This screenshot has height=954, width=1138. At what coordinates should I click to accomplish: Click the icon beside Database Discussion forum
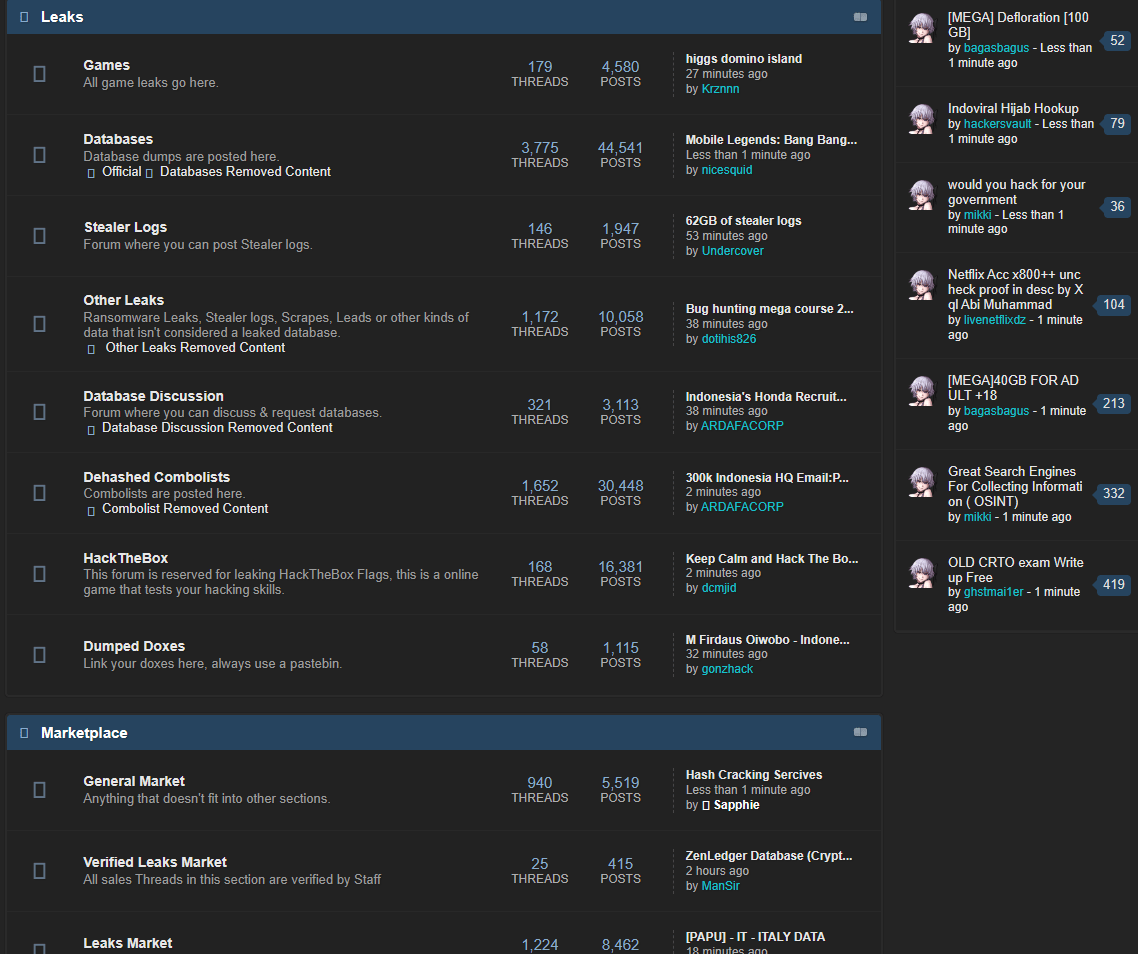[x=39, y=412]
